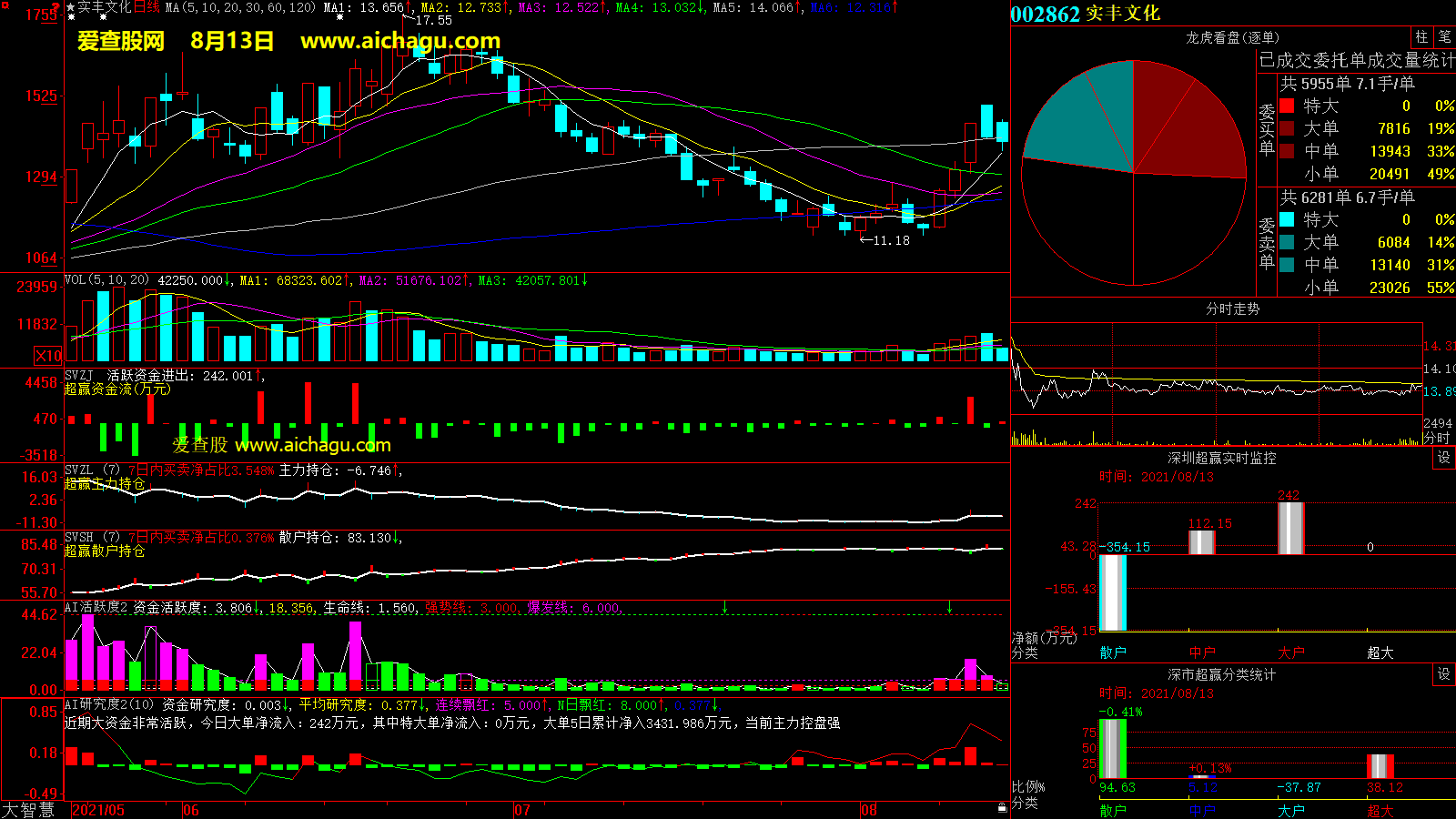
Task: Click the 日线 period label
Action: pyautogui.click(x=147, y=7)
